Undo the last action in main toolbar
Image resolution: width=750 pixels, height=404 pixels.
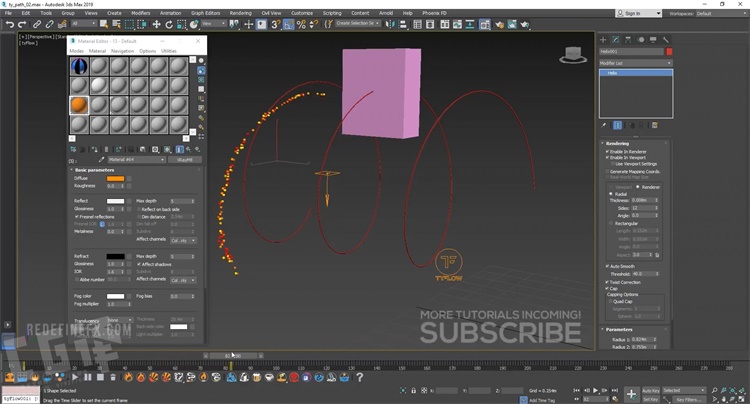point(10,24)
